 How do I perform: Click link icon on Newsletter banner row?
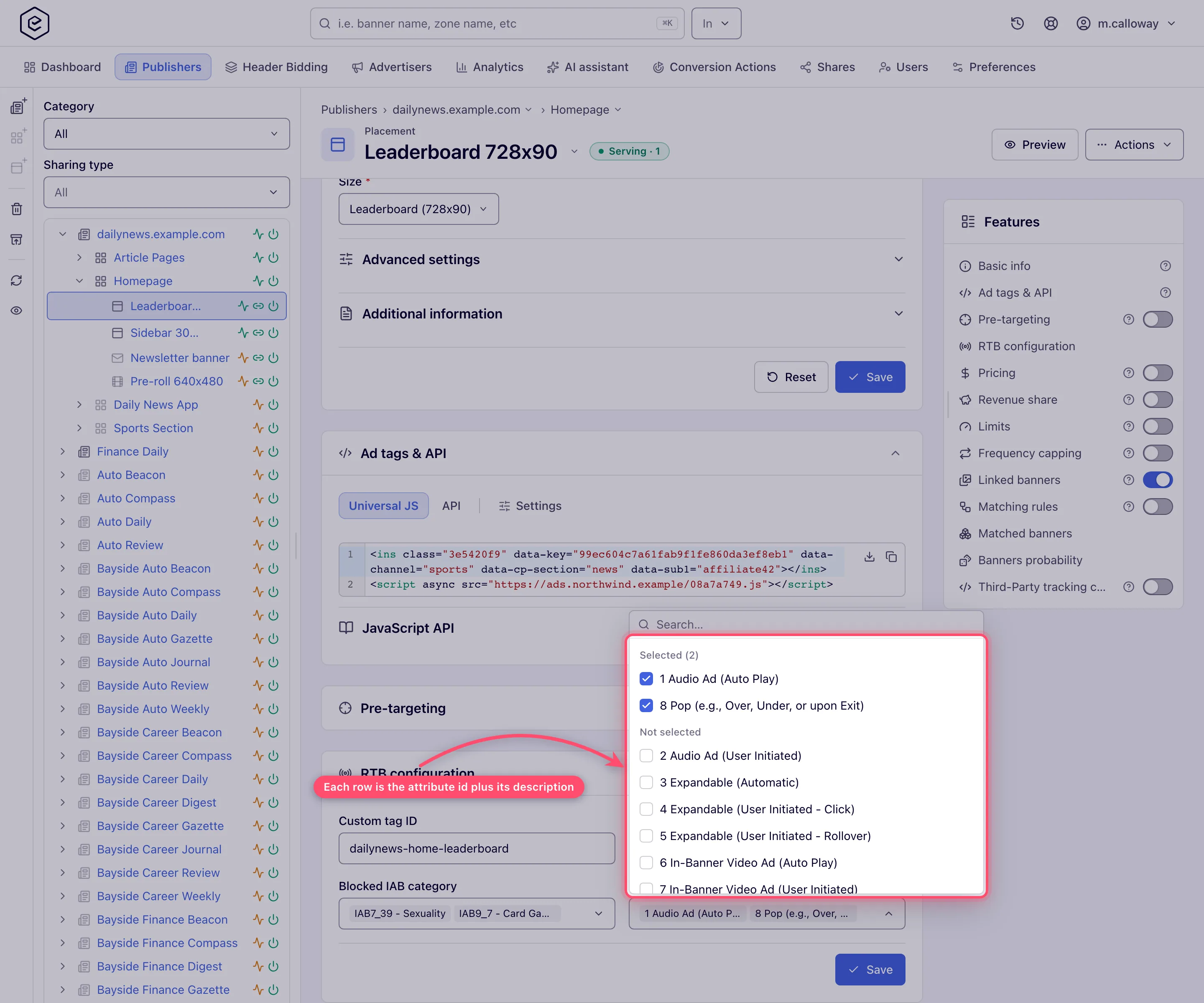259,358
